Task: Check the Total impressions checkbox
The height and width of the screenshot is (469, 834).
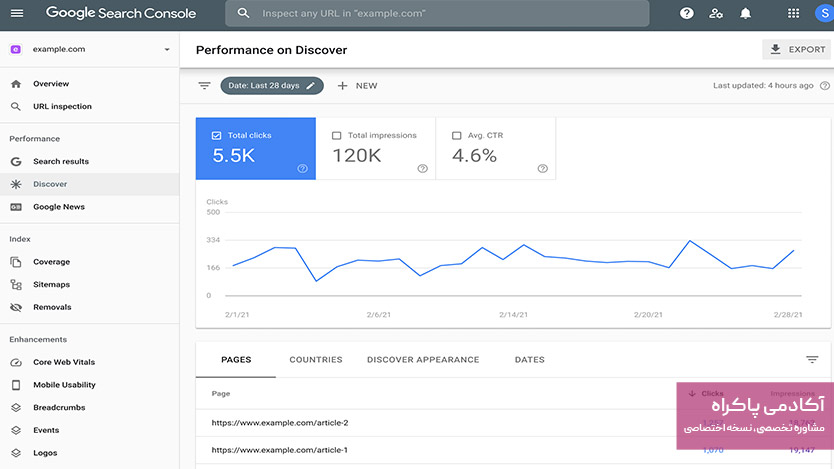Action: tap(336, 136)
